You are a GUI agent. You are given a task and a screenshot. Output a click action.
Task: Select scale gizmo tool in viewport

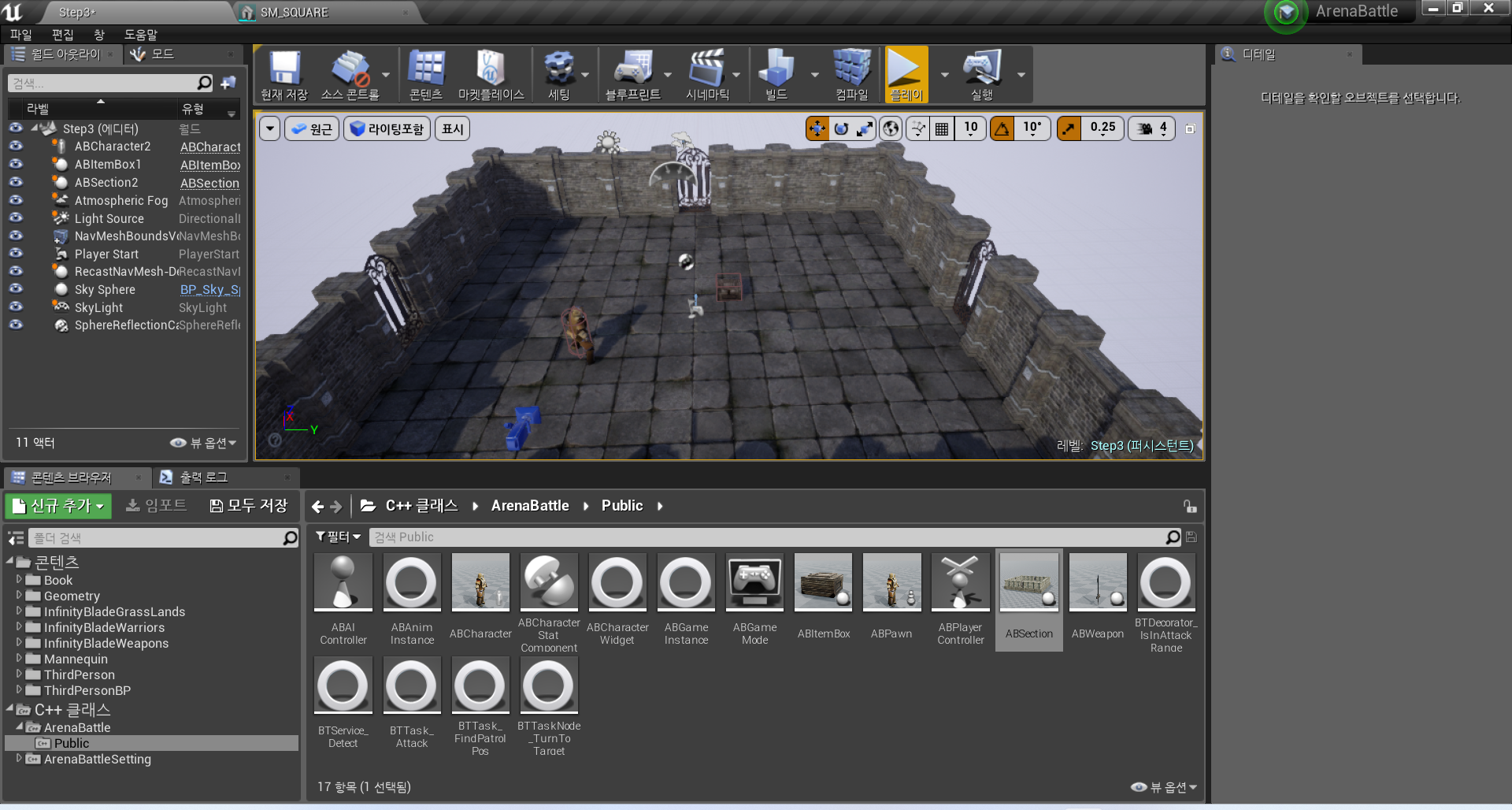(x=865, y=128)
